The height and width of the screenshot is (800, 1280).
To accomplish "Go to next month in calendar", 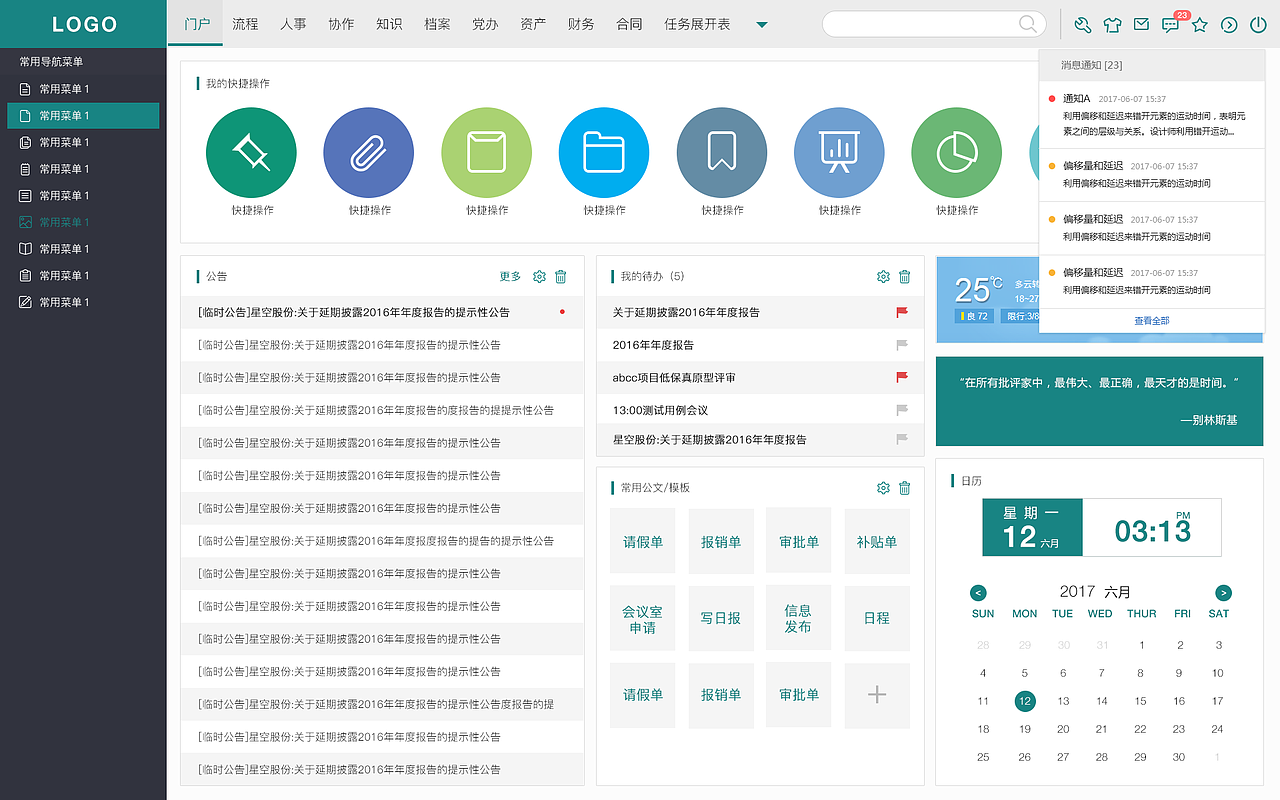I will click(1223, 593).
